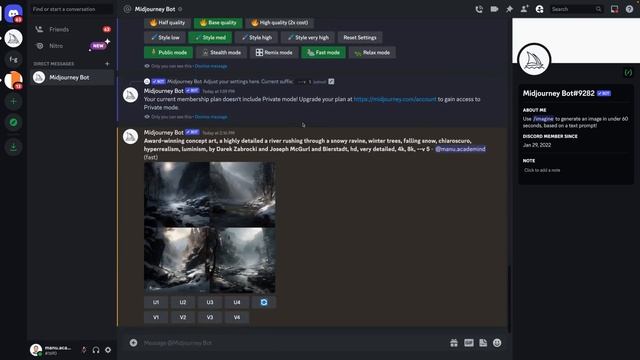Open the help question mark icon
This screenshot has width=640, height=360.
click(629, 9)
